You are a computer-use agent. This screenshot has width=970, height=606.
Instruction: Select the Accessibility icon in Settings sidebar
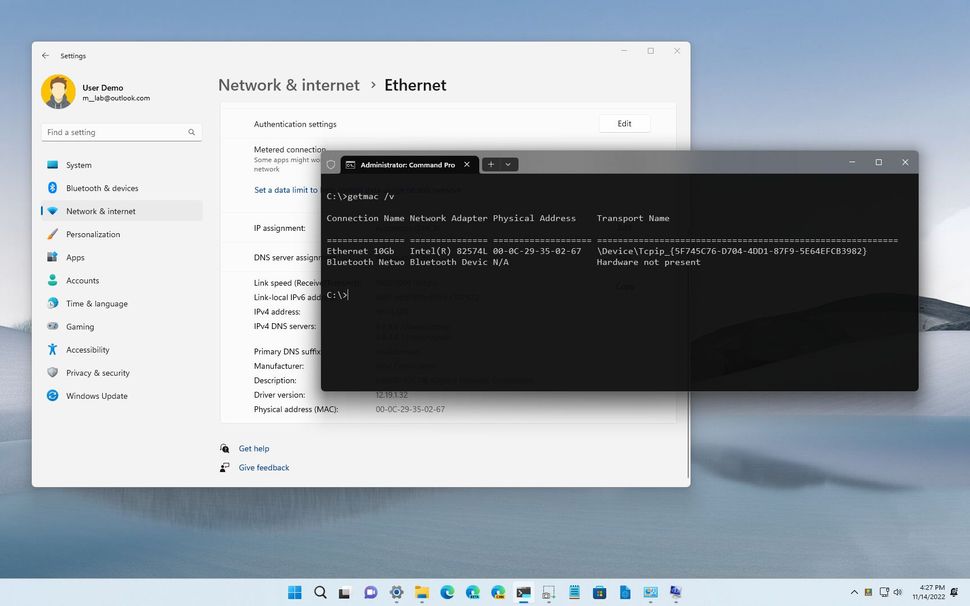pyautogui.click(x=51, y=349)
